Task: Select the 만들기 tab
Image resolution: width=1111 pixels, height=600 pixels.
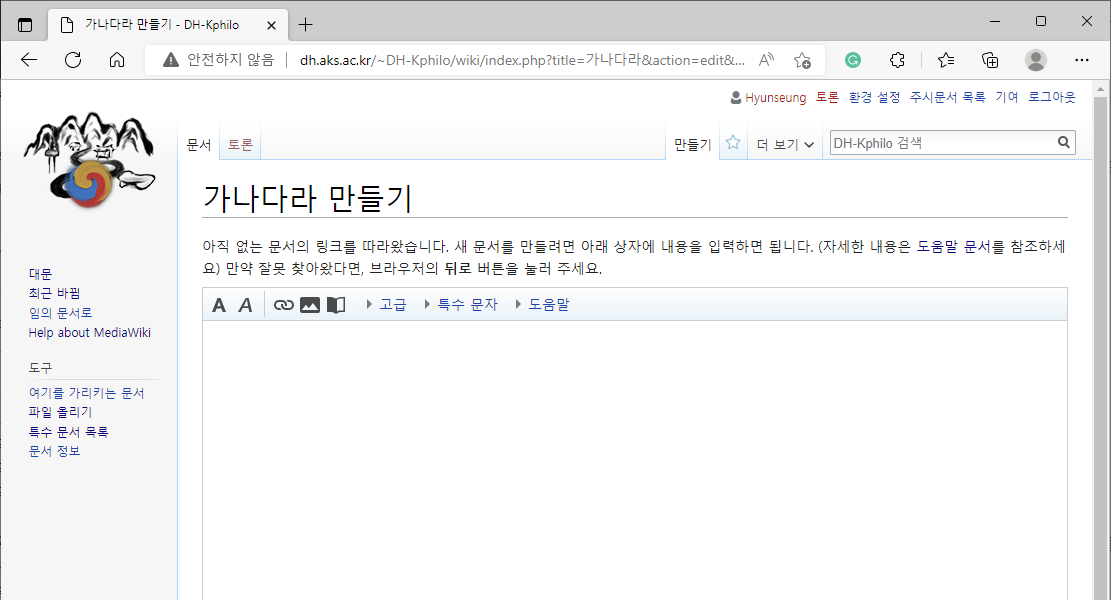Action: (692, 144)
